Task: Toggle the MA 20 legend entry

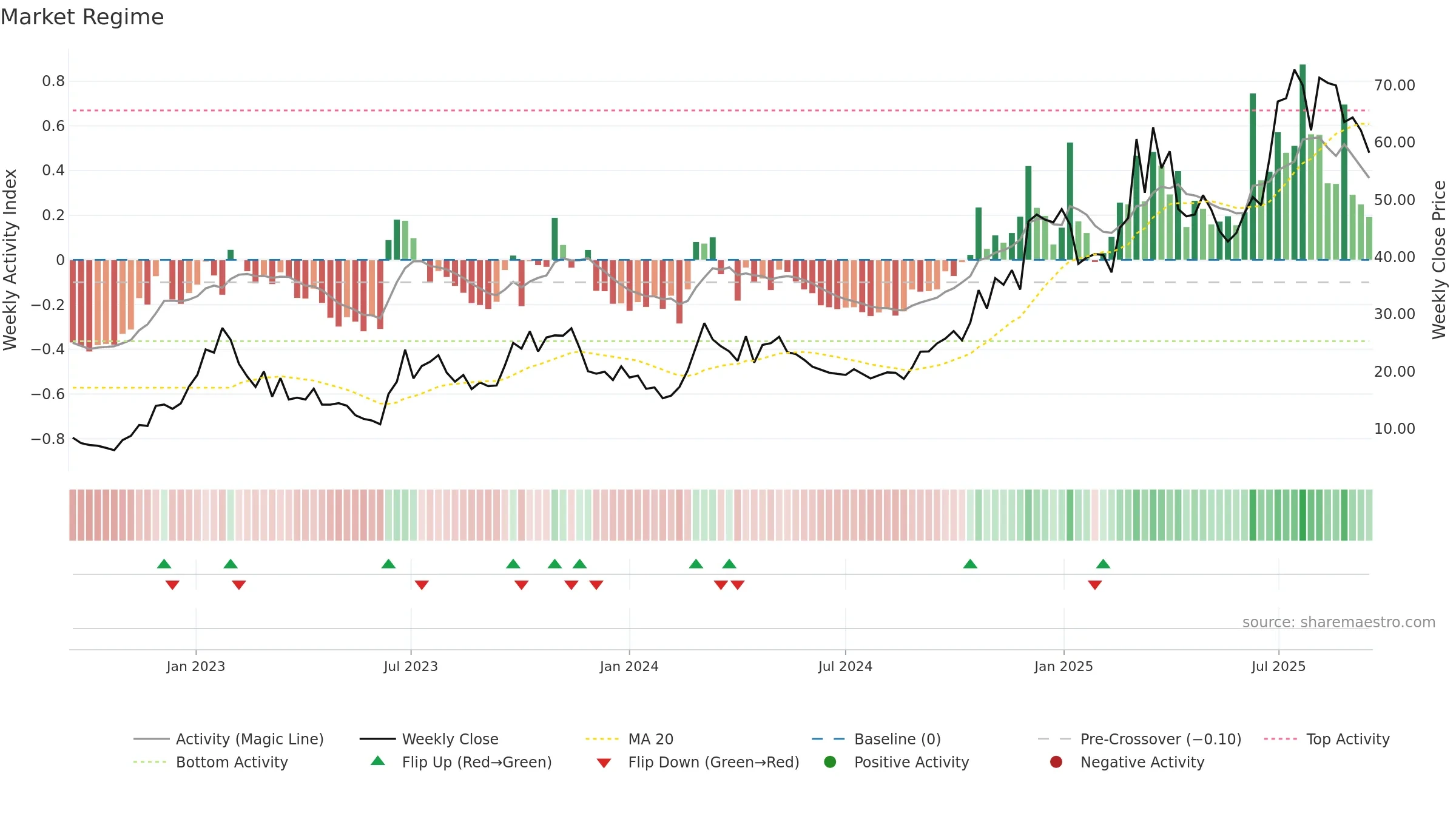Action: [629, 739]
